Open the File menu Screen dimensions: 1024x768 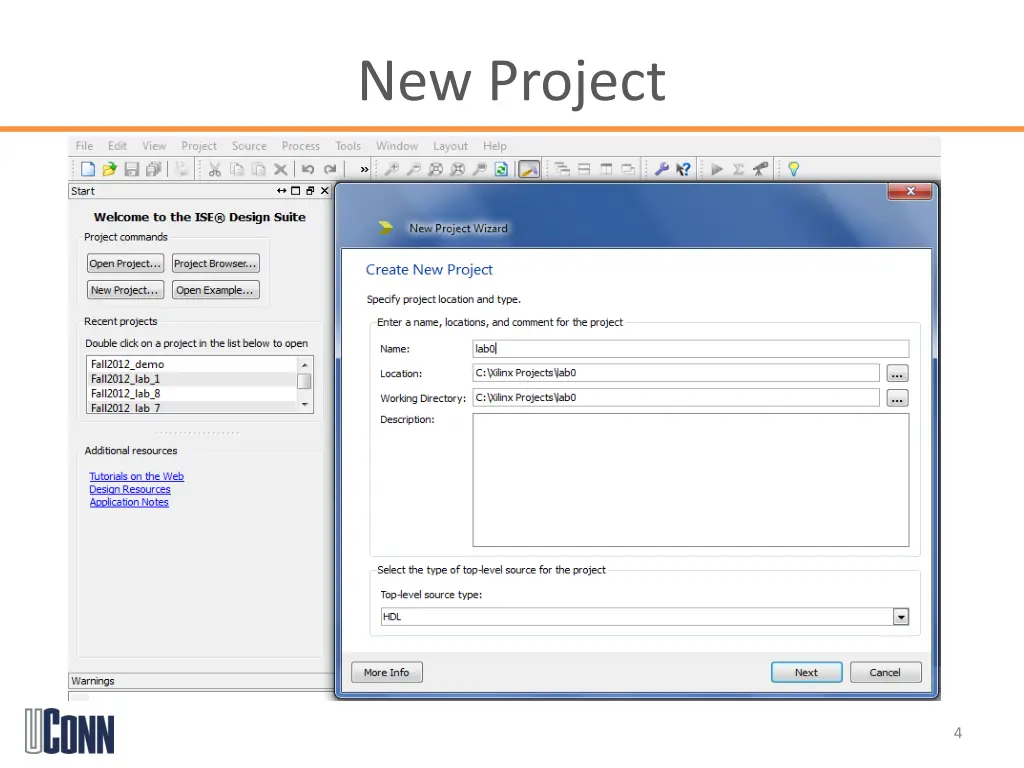84,146
